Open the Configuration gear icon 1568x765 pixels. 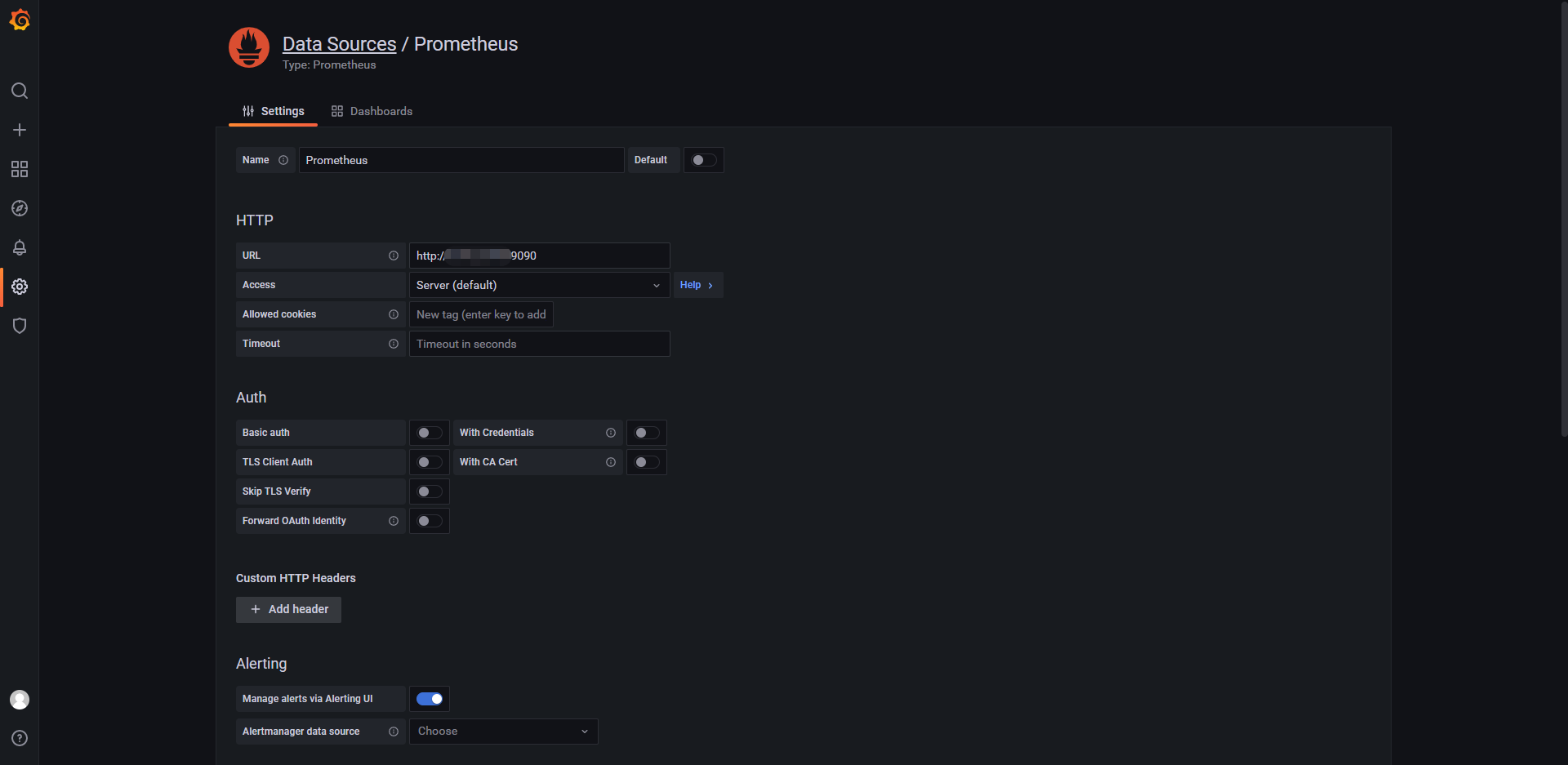tap(20, 287)
